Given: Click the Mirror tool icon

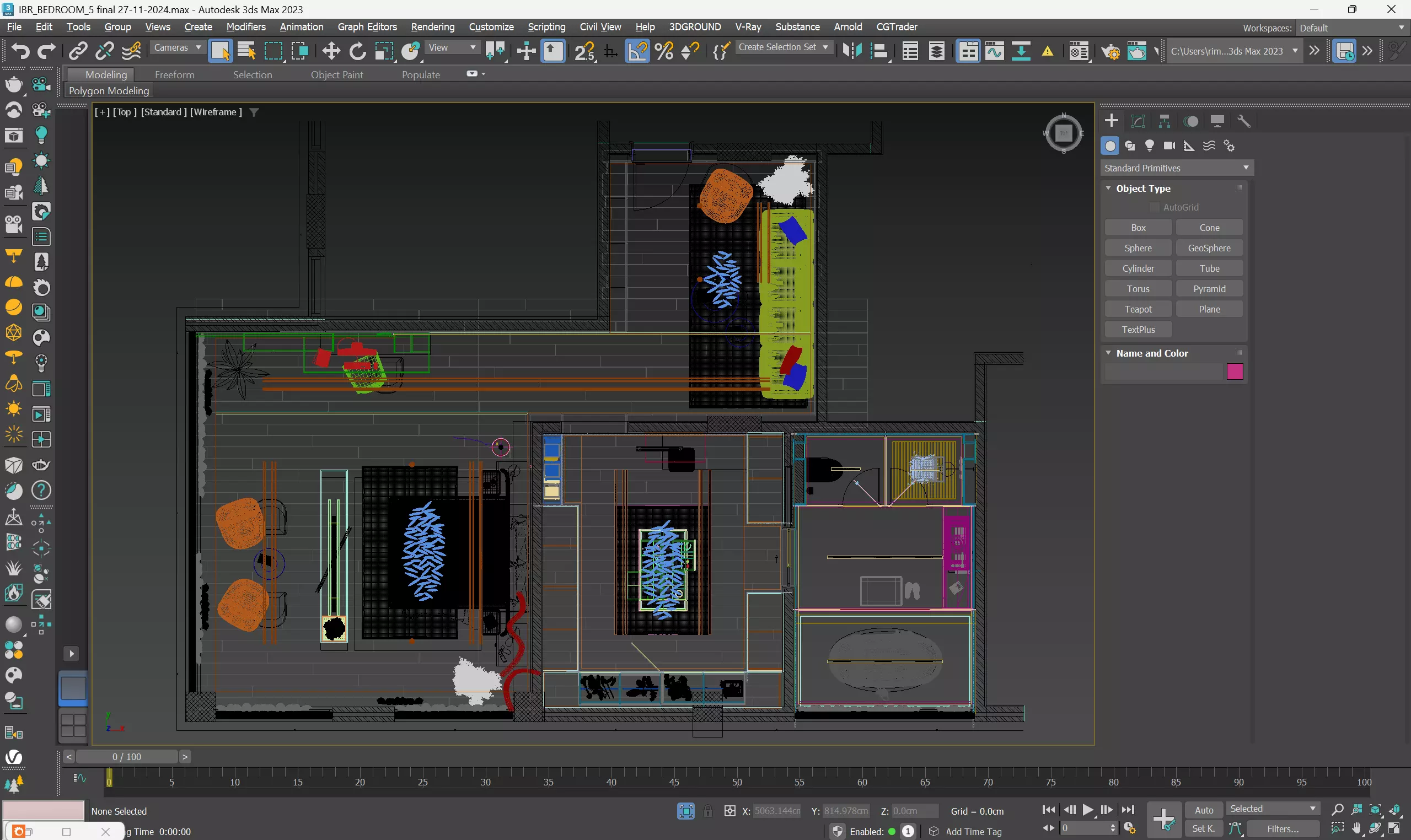Looking at the screenshot, I should pos(851,51).
